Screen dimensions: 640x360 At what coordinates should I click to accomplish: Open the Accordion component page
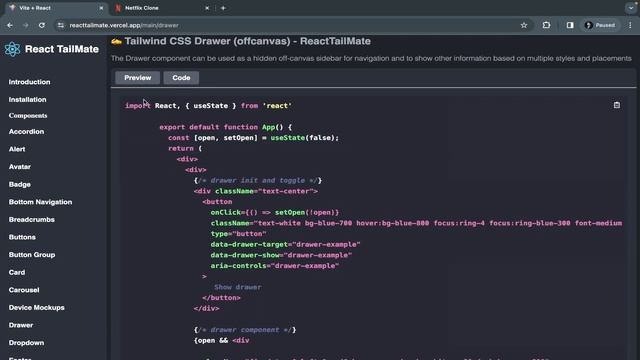[26, 132]
